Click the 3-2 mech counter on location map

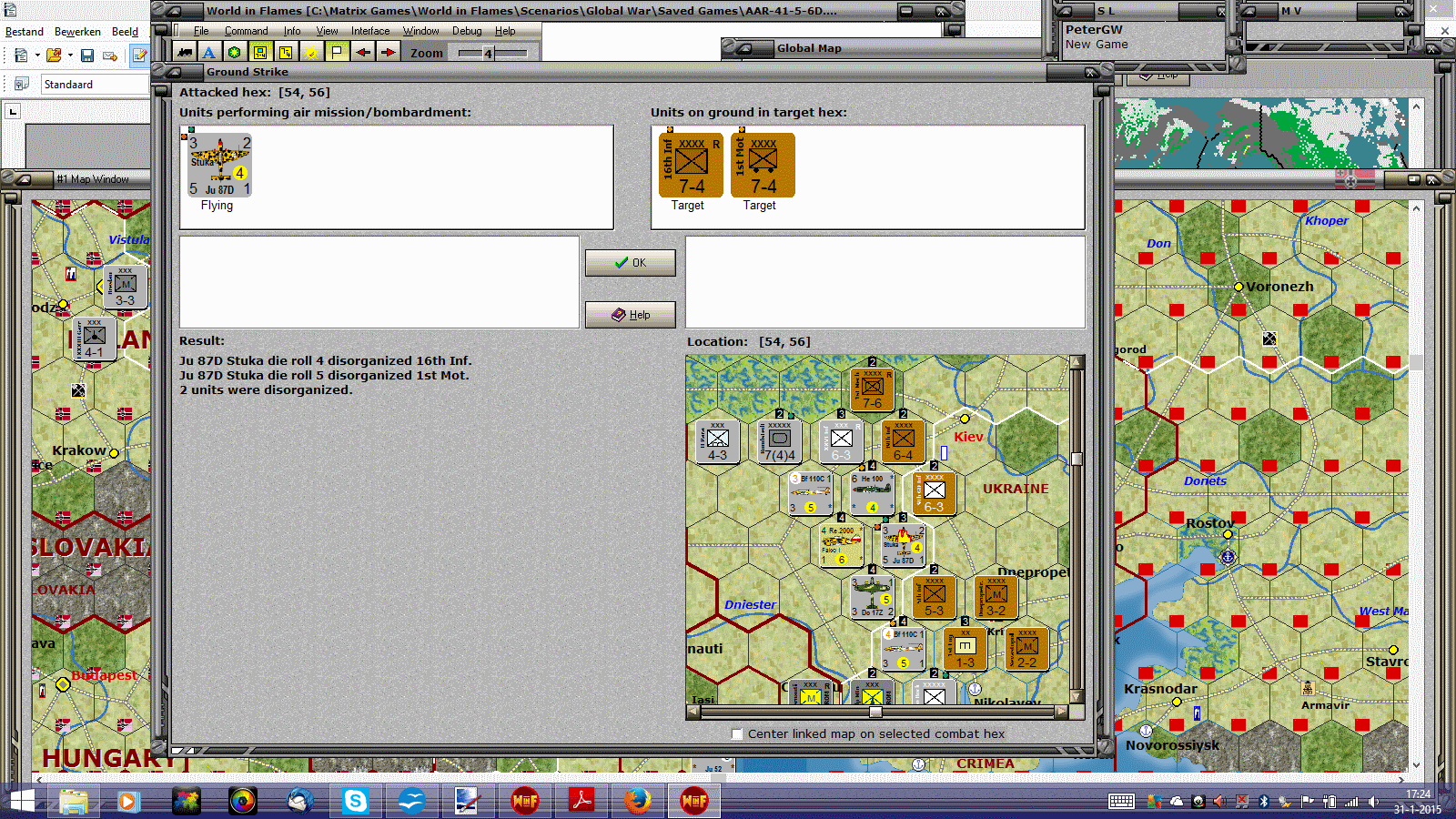996,597
